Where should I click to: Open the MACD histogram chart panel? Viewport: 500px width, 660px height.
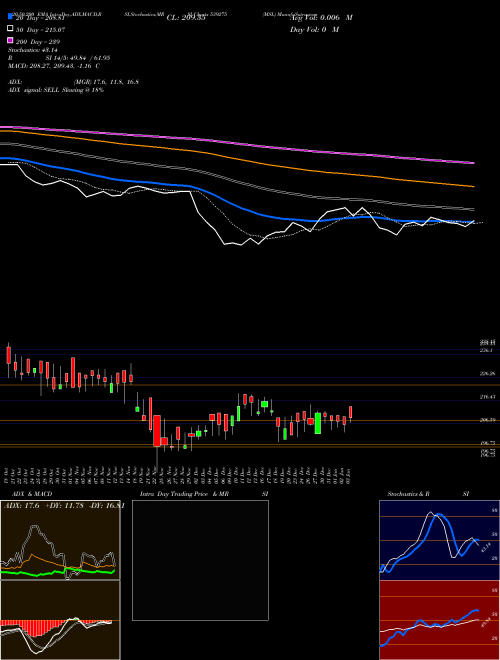[60, 620]
